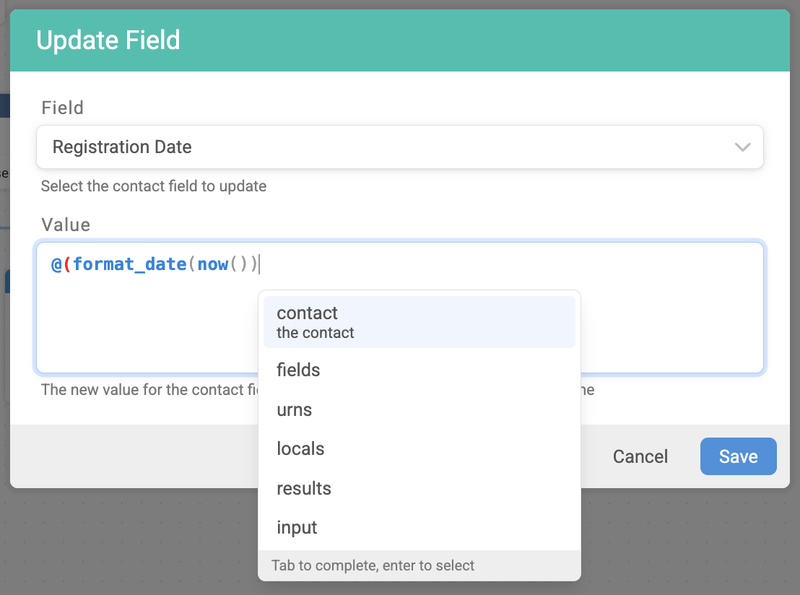Choose the 'results' autocomplete entry
800x595 pixels.
(303, 489)
